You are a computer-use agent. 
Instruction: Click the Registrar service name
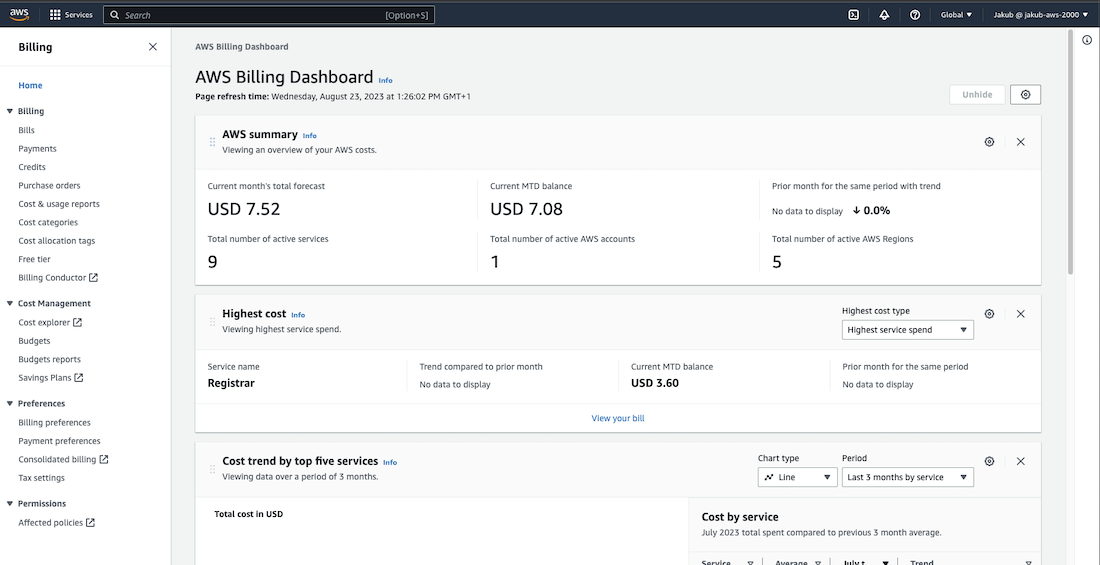[x=231, y=383]
